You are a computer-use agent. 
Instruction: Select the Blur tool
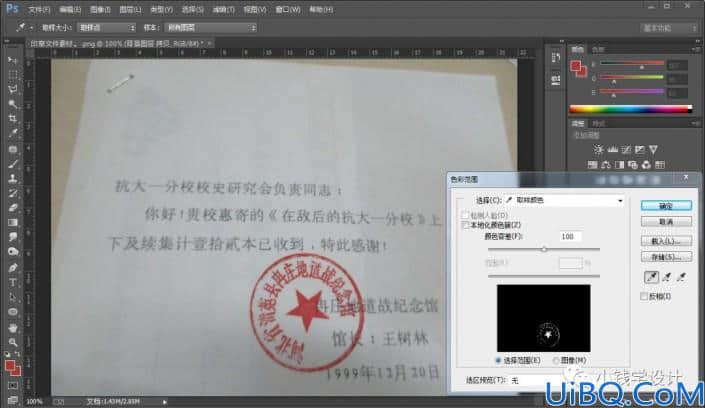13,237
